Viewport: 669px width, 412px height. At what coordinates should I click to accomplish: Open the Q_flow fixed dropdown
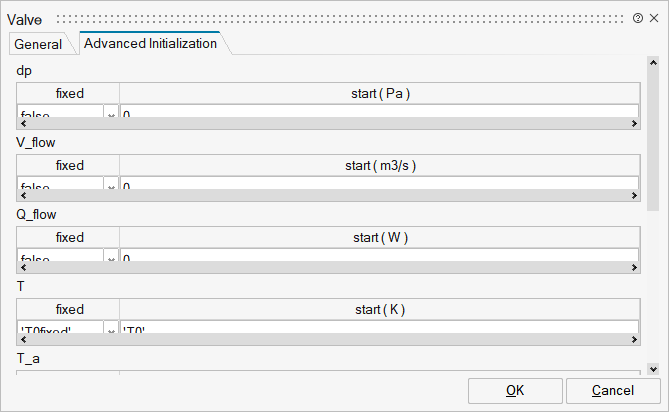pyautogui.click(x=111, y=256)
